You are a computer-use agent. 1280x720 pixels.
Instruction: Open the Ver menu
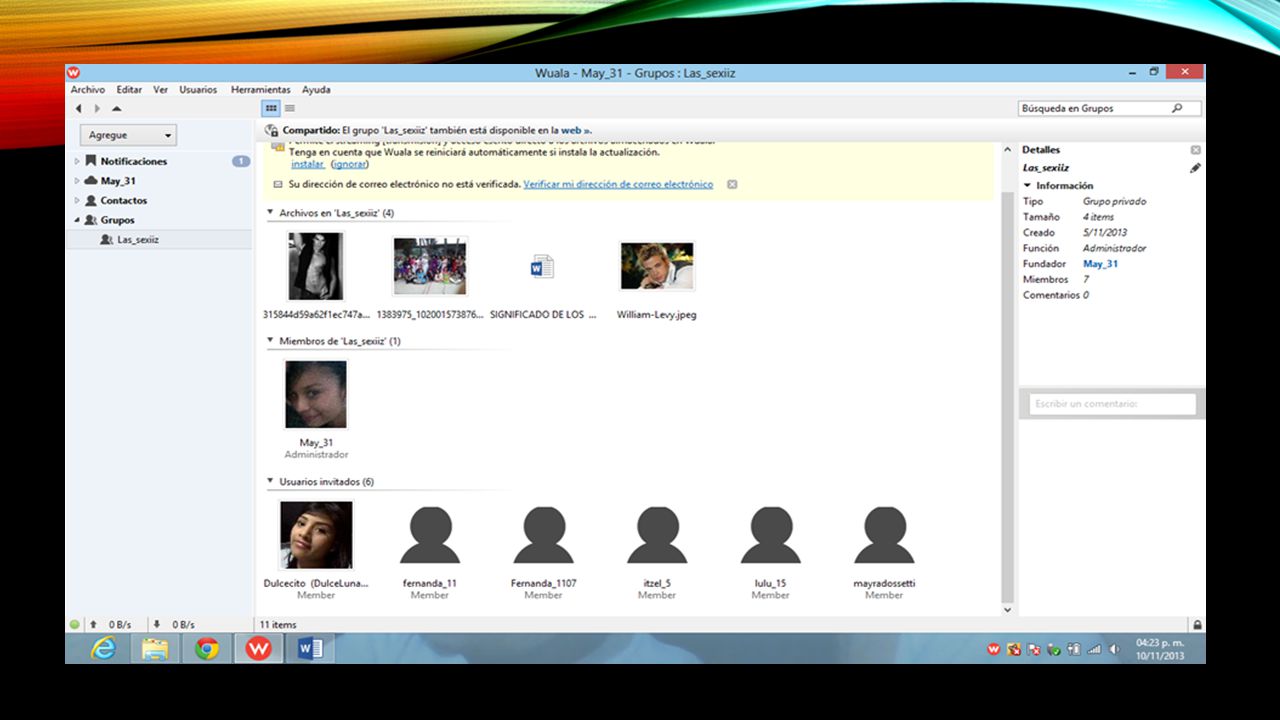tap(160, 89)
